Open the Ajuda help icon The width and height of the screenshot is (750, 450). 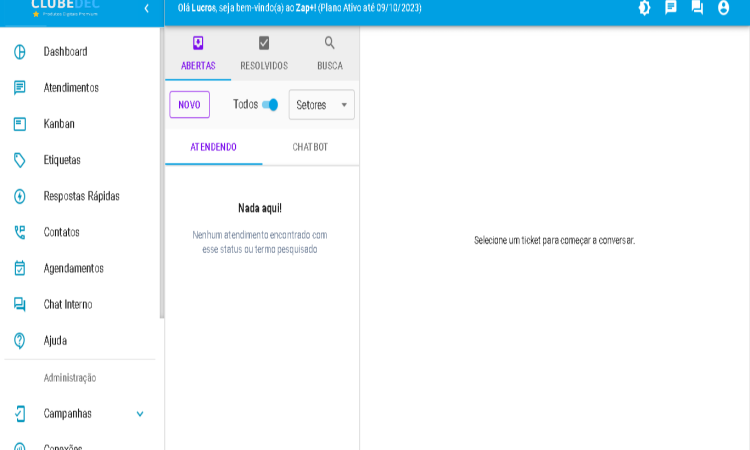pos(19,340)
